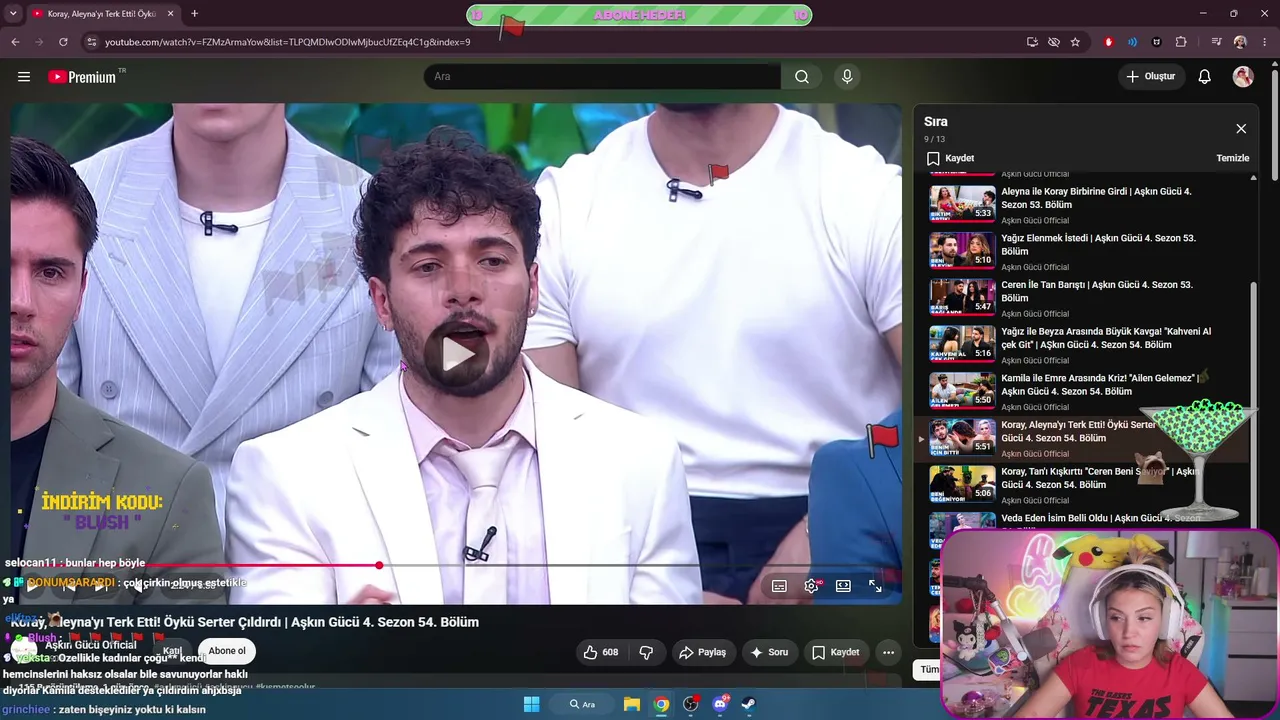1280x720 pixels.
Task: Open Chrome media controls
Action: pos(1216,42)
